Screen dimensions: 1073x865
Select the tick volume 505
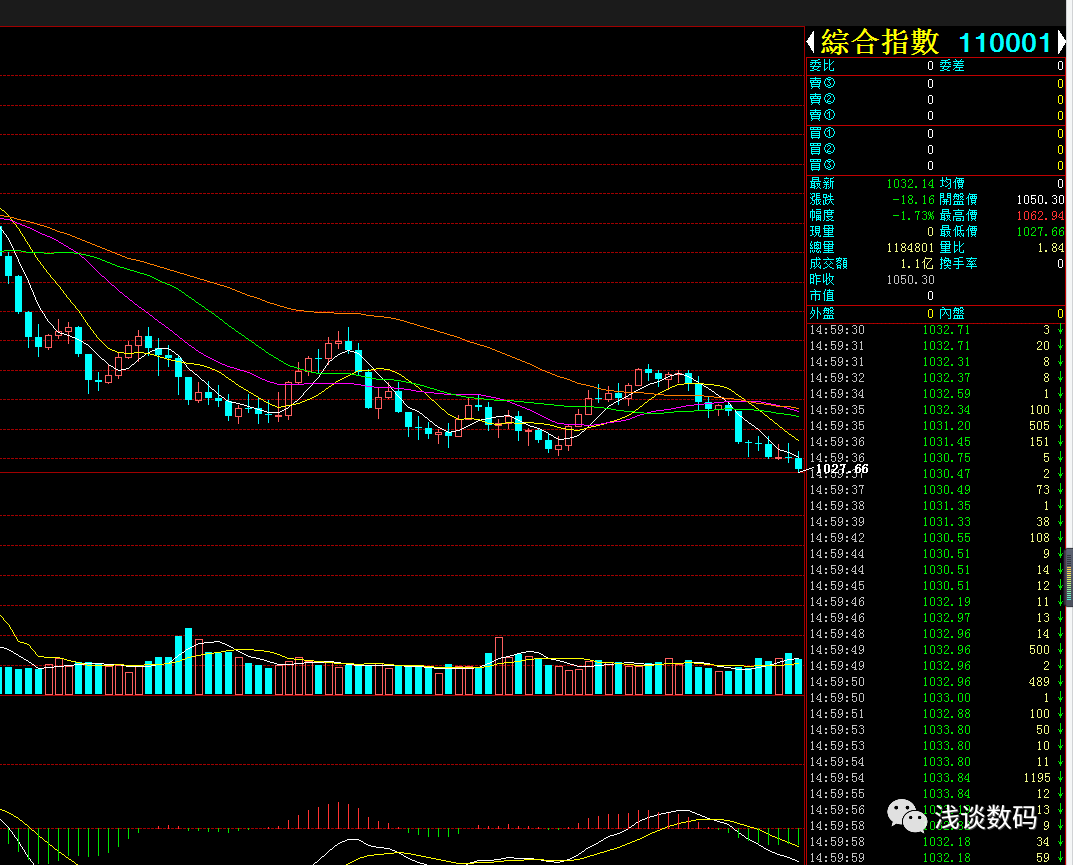pyautogui.click(x=1039, y=426)
